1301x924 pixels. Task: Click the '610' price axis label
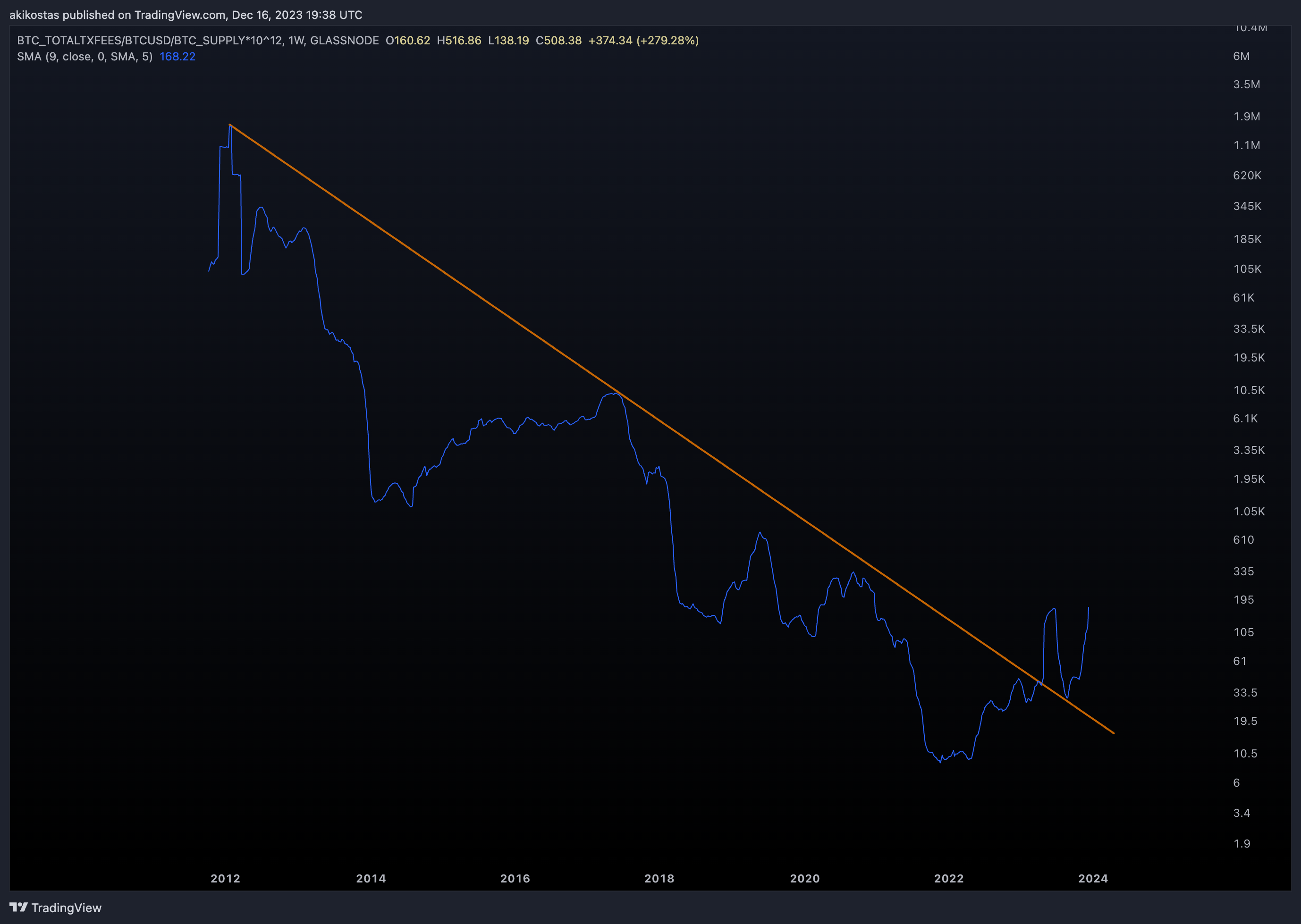point(1243,539)
